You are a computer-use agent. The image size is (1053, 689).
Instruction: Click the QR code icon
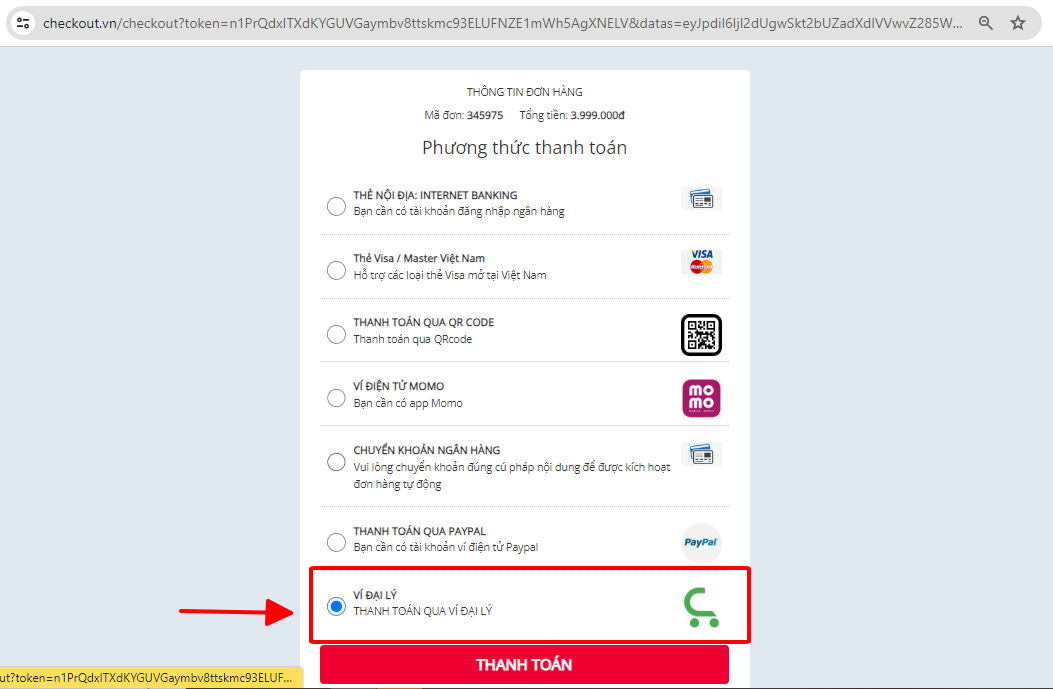pyautogui.click(x=701, y=334)
